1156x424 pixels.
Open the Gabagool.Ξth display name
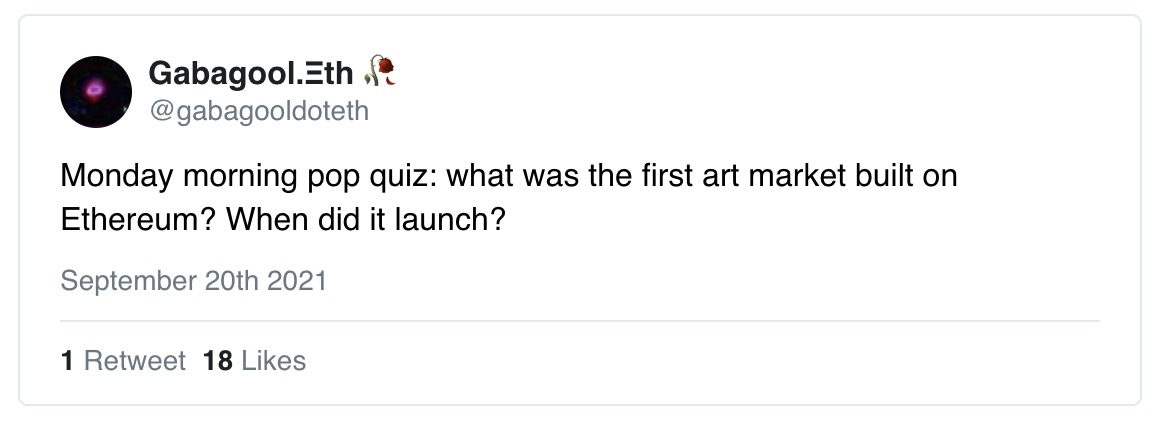250,72
